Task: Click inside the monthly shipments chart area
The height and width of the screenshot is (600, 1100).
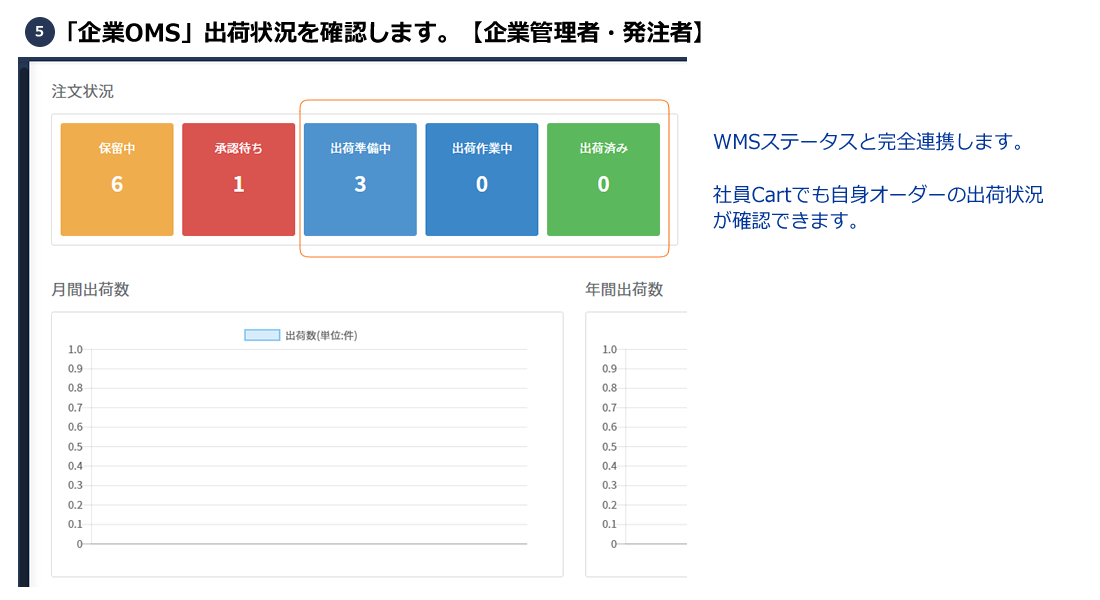Action: coord(307,450)
